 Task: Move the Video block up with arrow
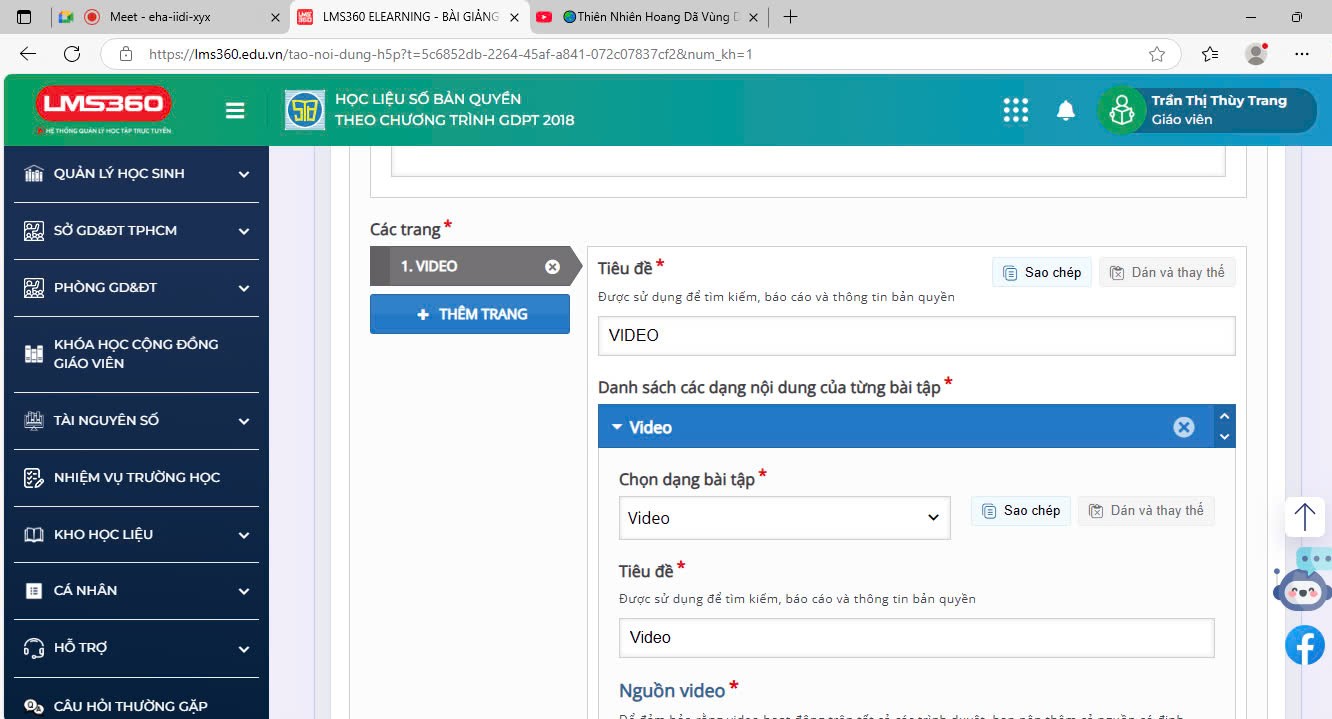click(x=1224, y=416)
